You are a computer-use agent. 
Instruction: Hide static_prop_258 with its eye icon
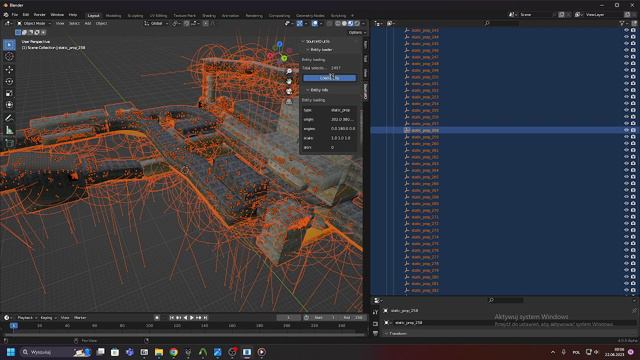coord(626,130)
